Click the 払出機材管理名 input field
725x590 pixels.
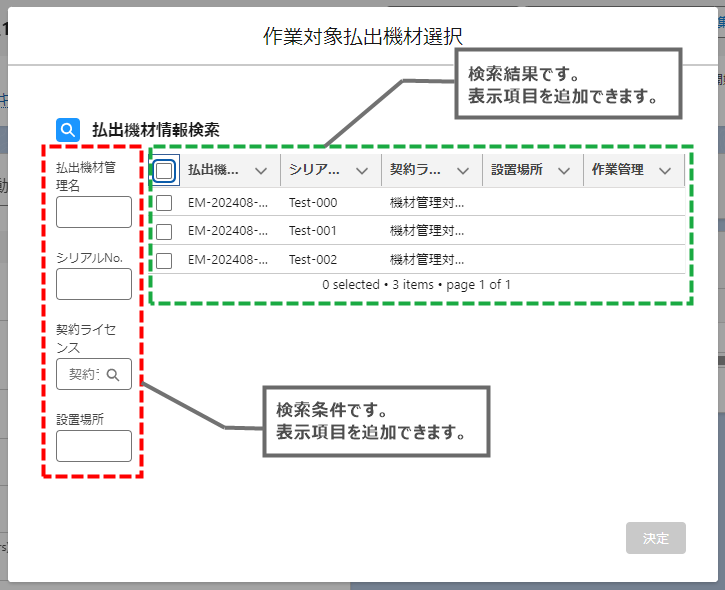point(94,212)
